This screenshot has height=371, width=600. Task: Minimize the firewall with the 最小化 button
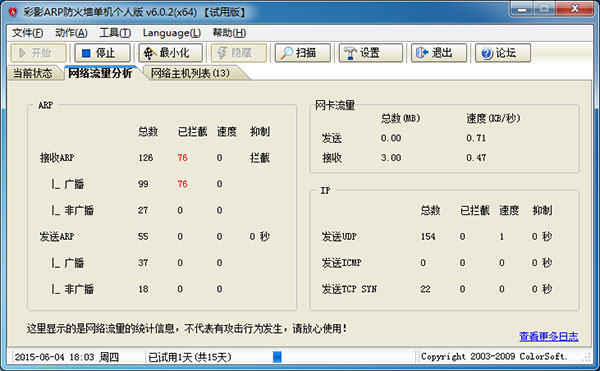170,53
